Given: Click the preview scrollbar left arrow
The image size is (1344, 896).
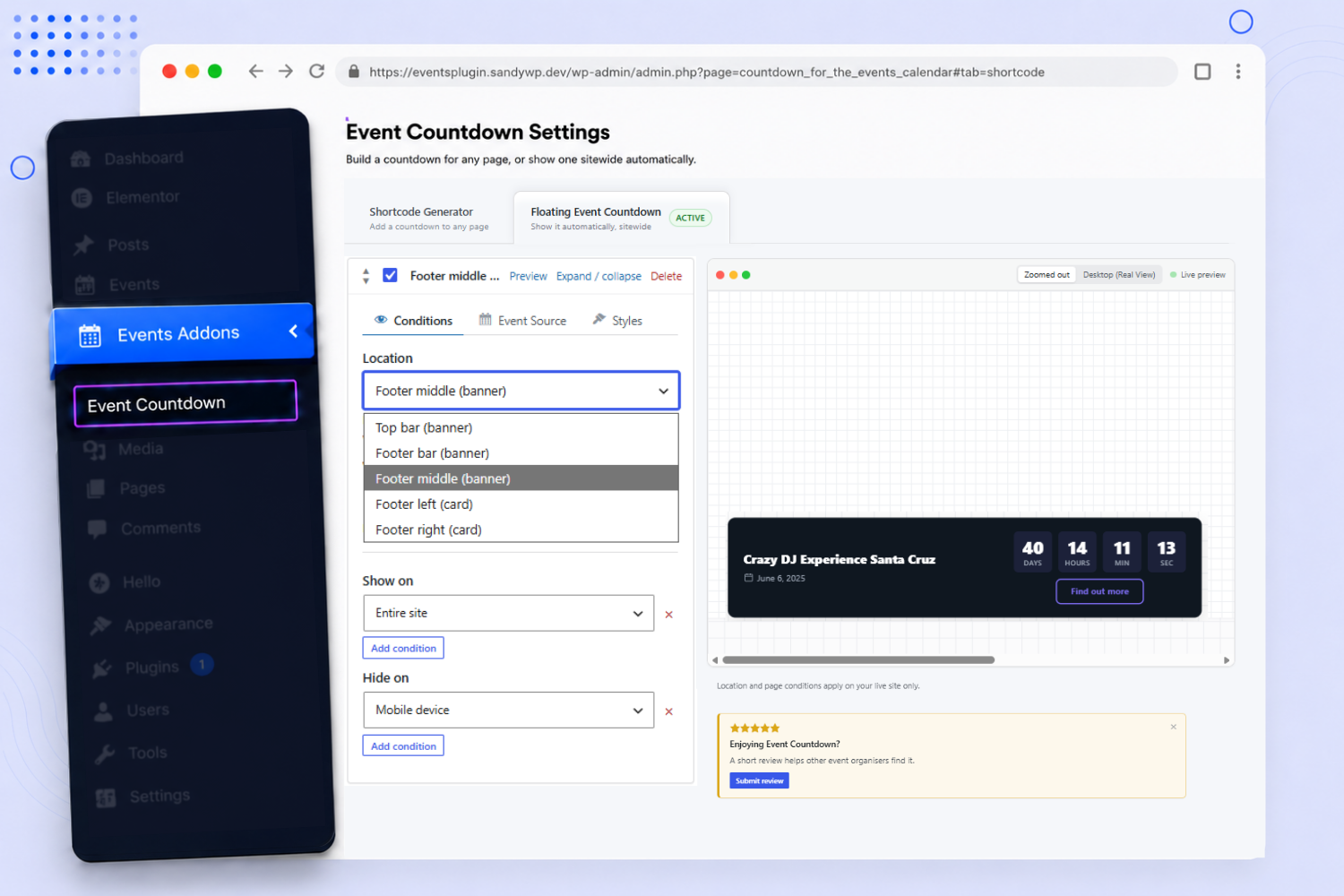Looking at the screenshot, I should (x=714, y=660).
